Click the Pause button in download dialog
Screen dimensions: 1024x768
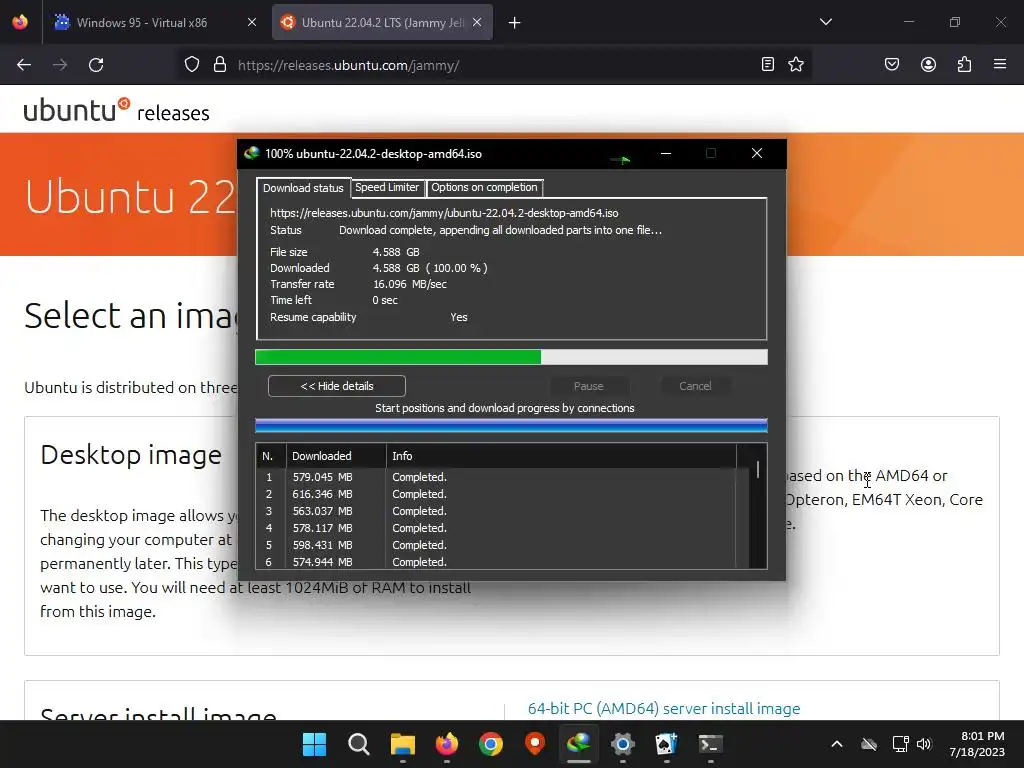[x=588, y=386]
